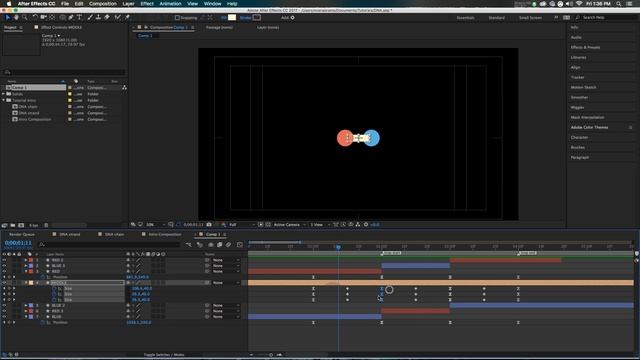This screenshot has height=360, width=640.
Task: Choose the Small Screen workspace
Action: 530,18
